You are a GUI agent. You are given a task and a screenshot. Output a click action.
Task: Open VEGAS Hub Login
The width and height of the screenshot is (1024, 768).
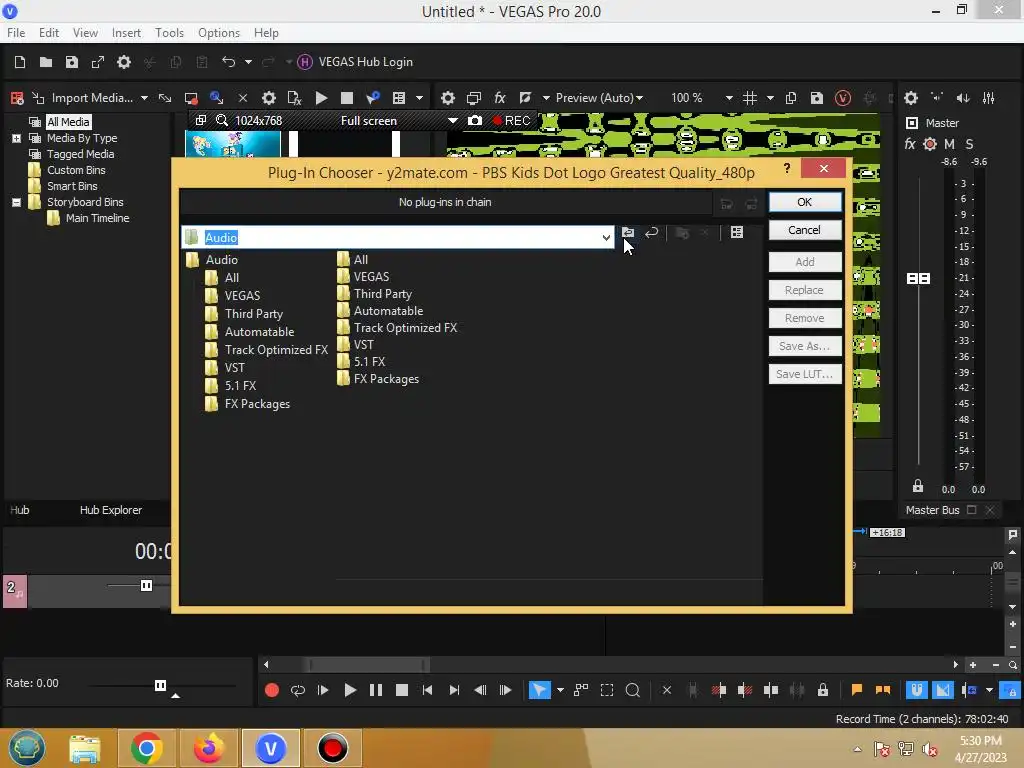point(355,62)
